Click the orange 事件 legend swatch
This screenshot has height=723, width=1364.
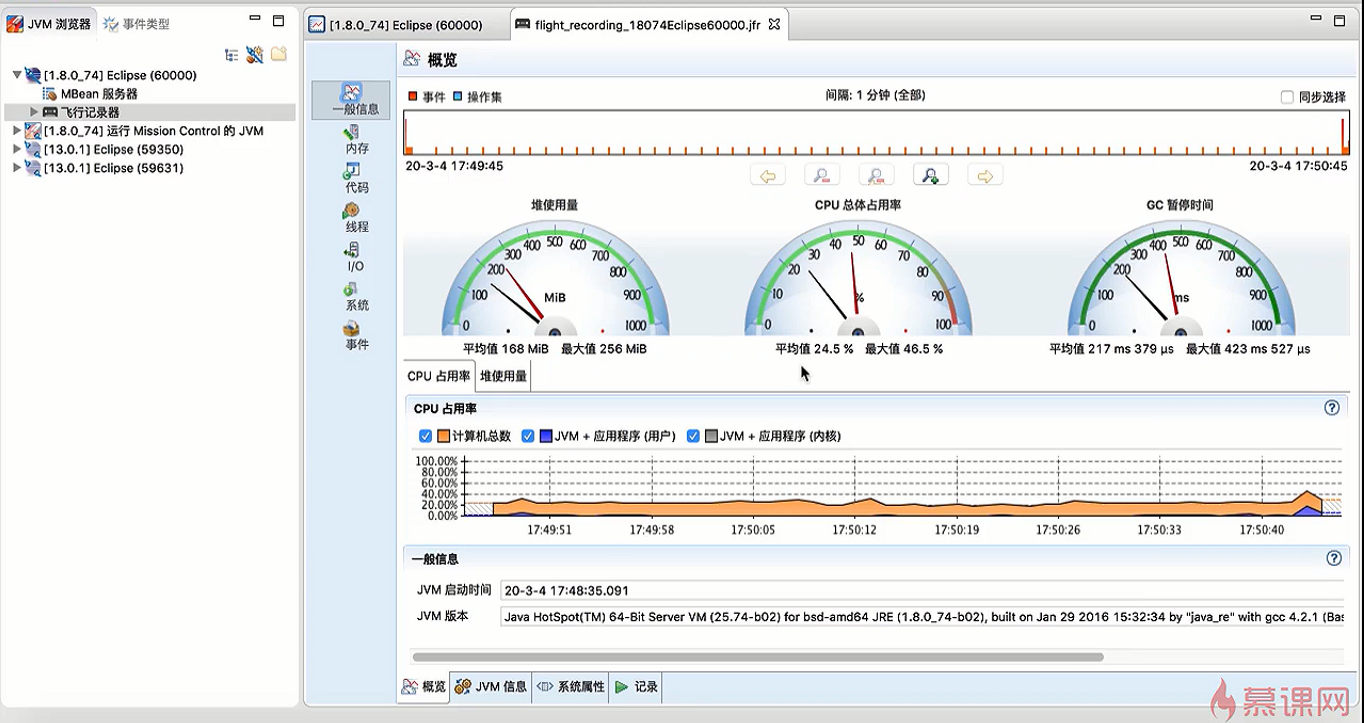(x=412, y=97)
